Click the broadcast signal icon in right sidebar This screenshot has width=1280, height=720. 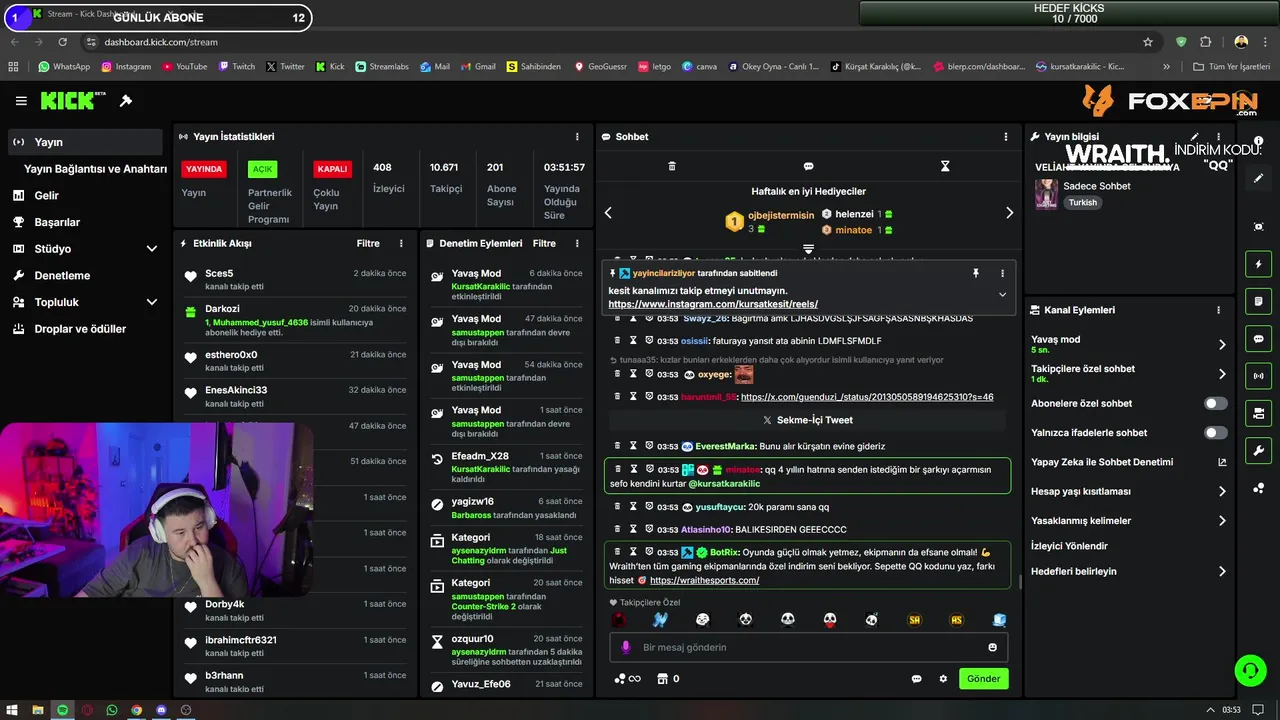1258,376
